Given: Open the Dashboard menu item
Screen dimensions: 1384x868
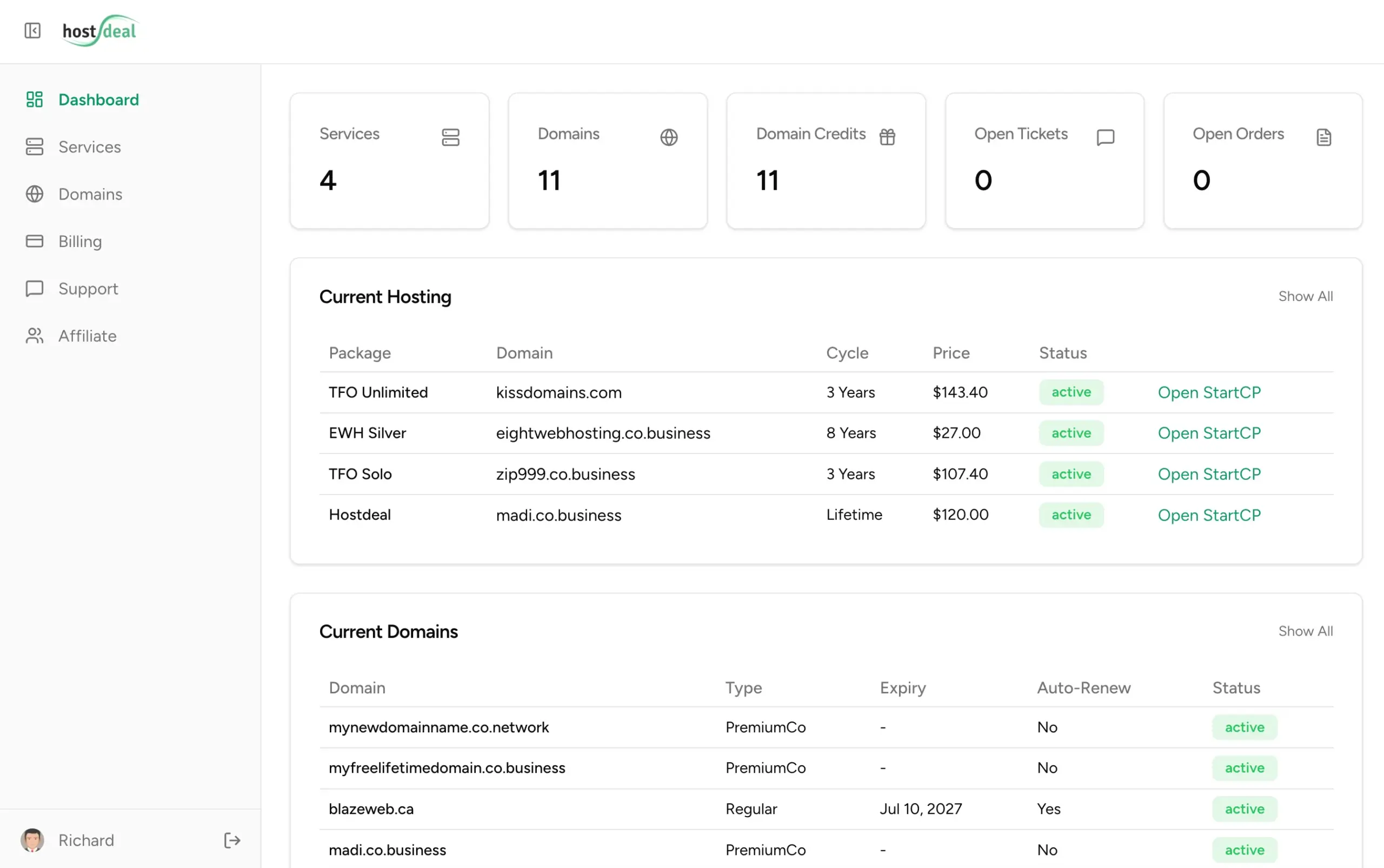Looking at the screenshot, I should coord(99,99).
